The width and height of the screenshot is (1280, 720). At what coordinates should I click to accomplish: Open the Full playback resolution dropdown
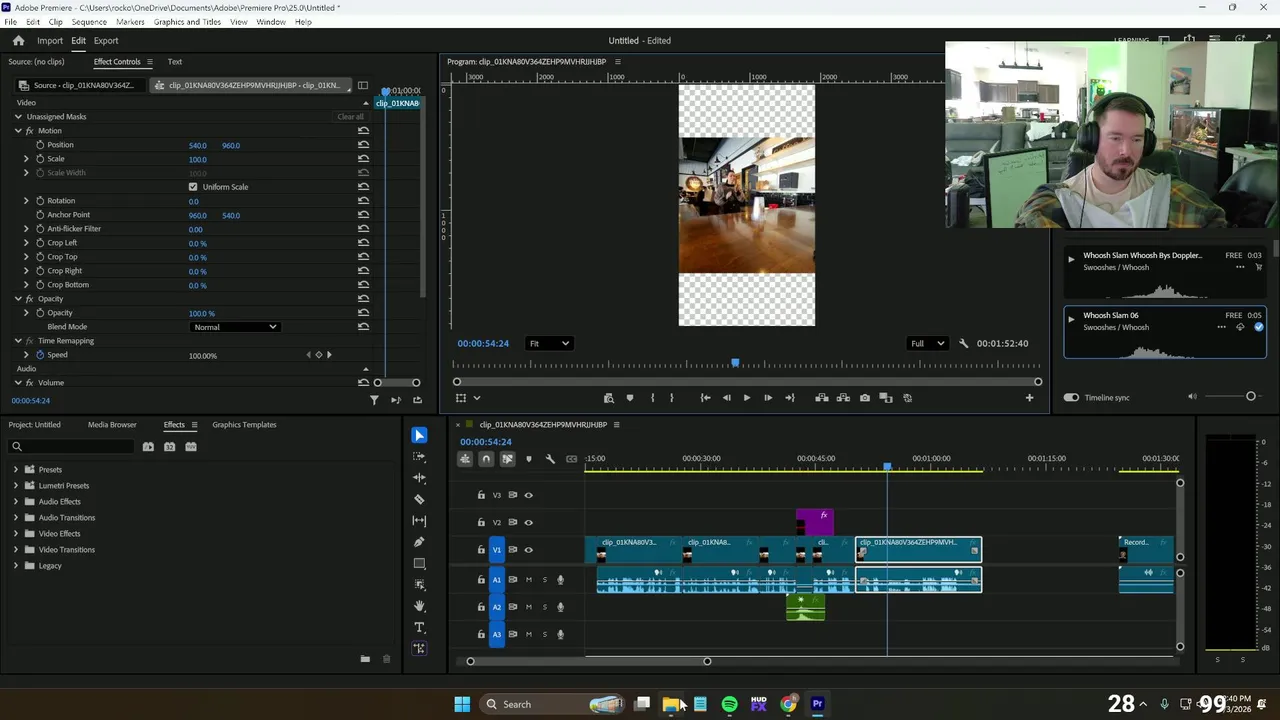[927, 344]
